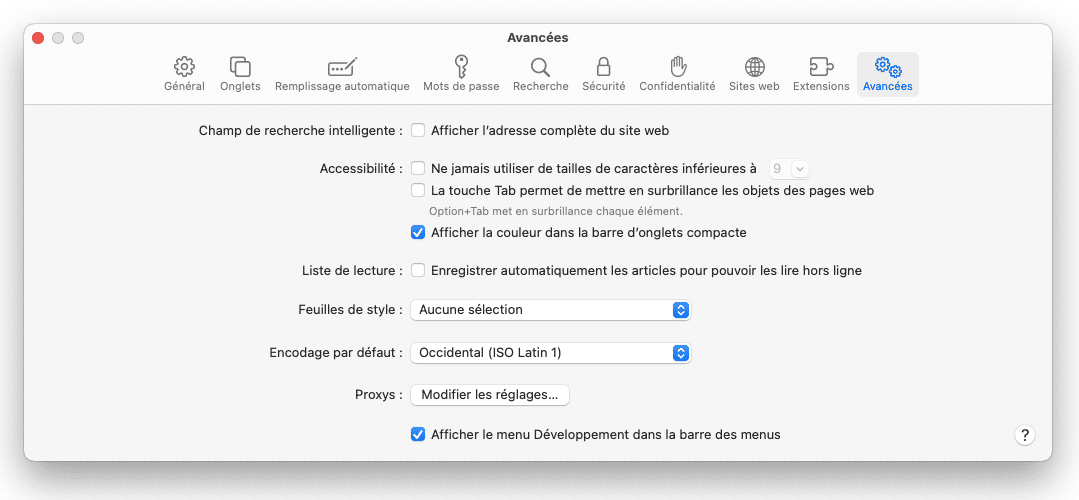
Task: Enable automatic article saving for Liste de lecture
Action: tap(418, 270)
